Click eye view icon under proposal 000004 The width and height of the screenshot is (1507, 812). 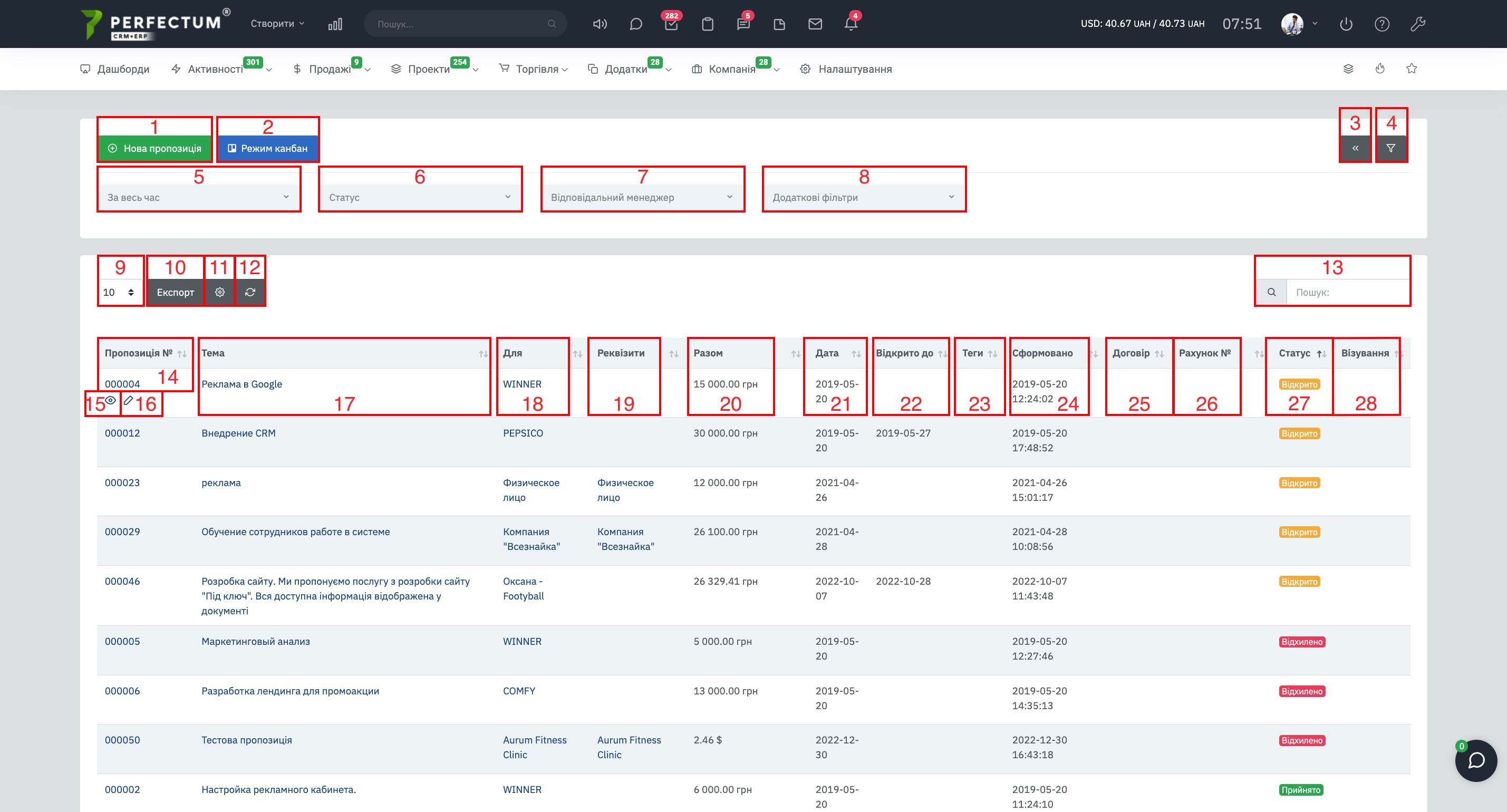tap(111, 400)
